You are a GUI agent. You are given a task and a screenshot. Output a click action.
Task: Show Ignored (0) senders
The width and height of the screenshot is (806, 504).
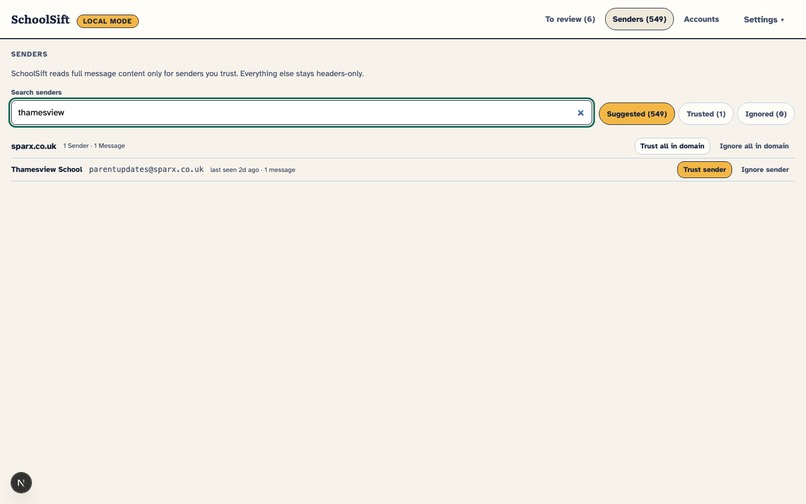click(765, 114)
